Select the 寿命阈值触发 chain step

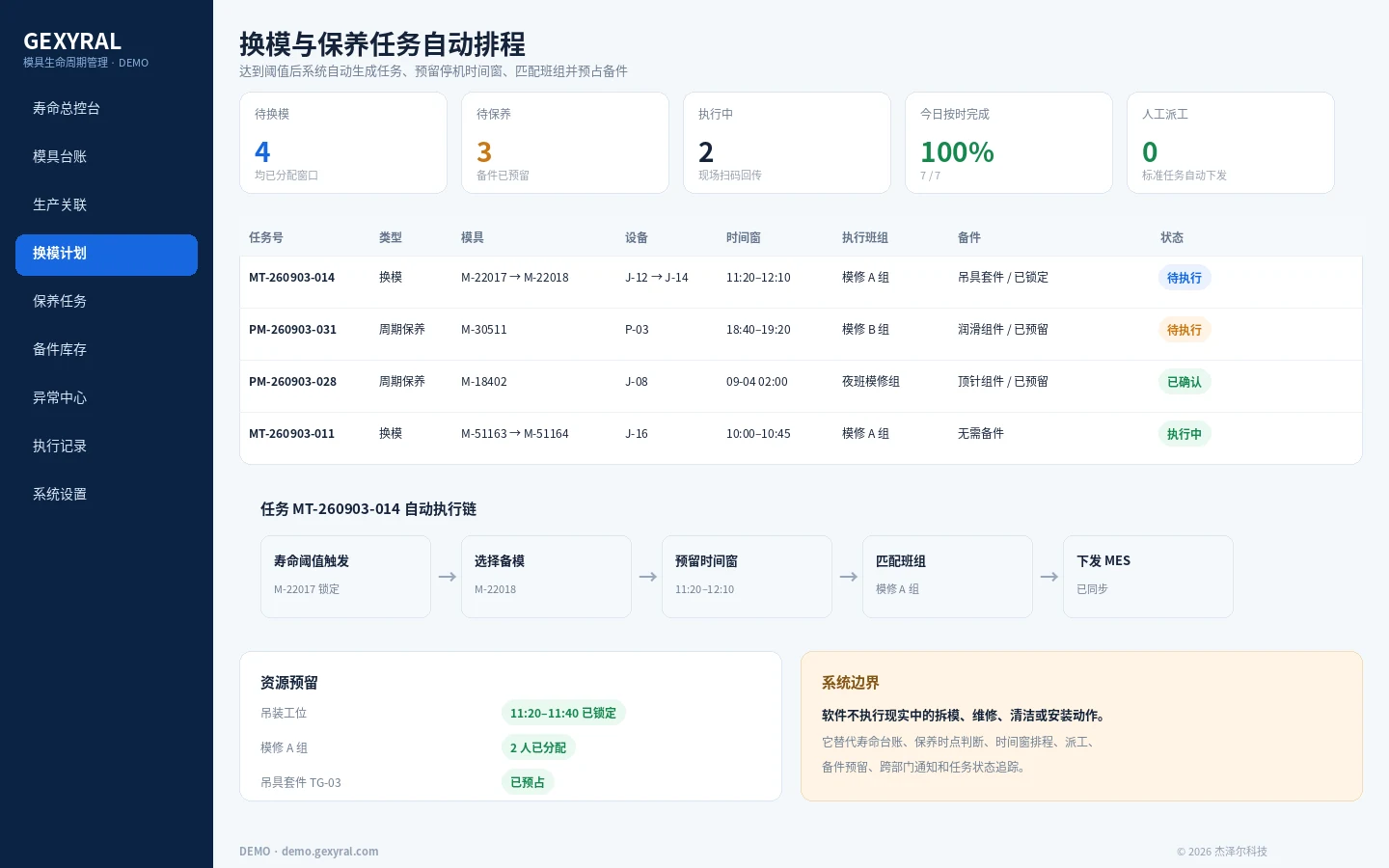pos(345,577)
